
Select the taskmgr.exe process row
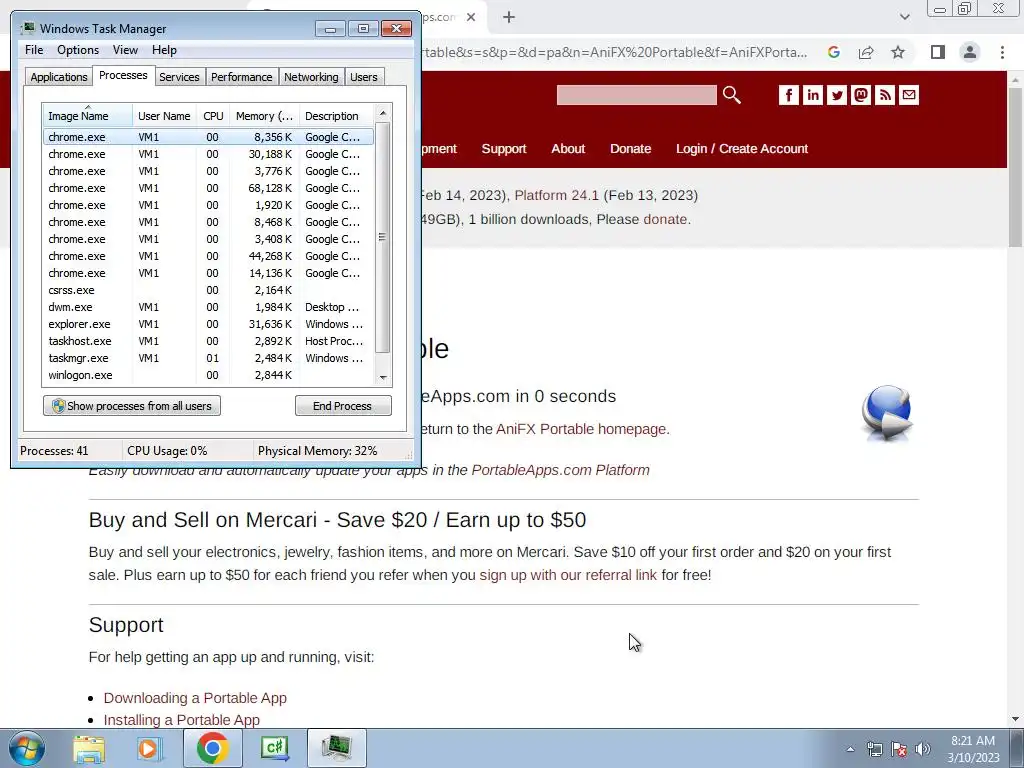[x=208, y=358]
